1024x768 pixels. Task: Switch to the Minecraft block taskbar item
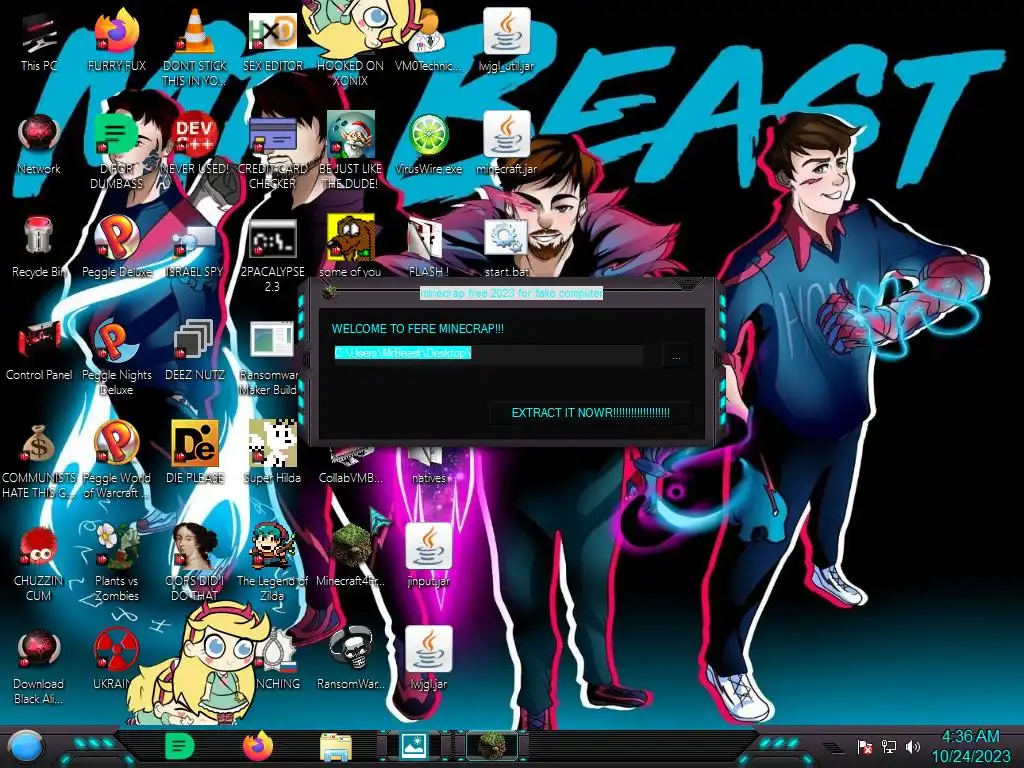tap(491, 746)
